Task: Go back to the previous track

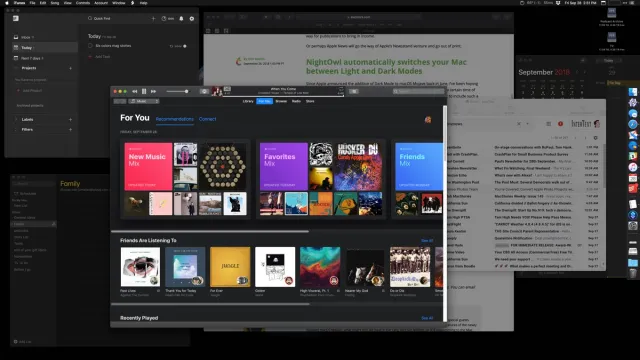Action: pos(134,91)
